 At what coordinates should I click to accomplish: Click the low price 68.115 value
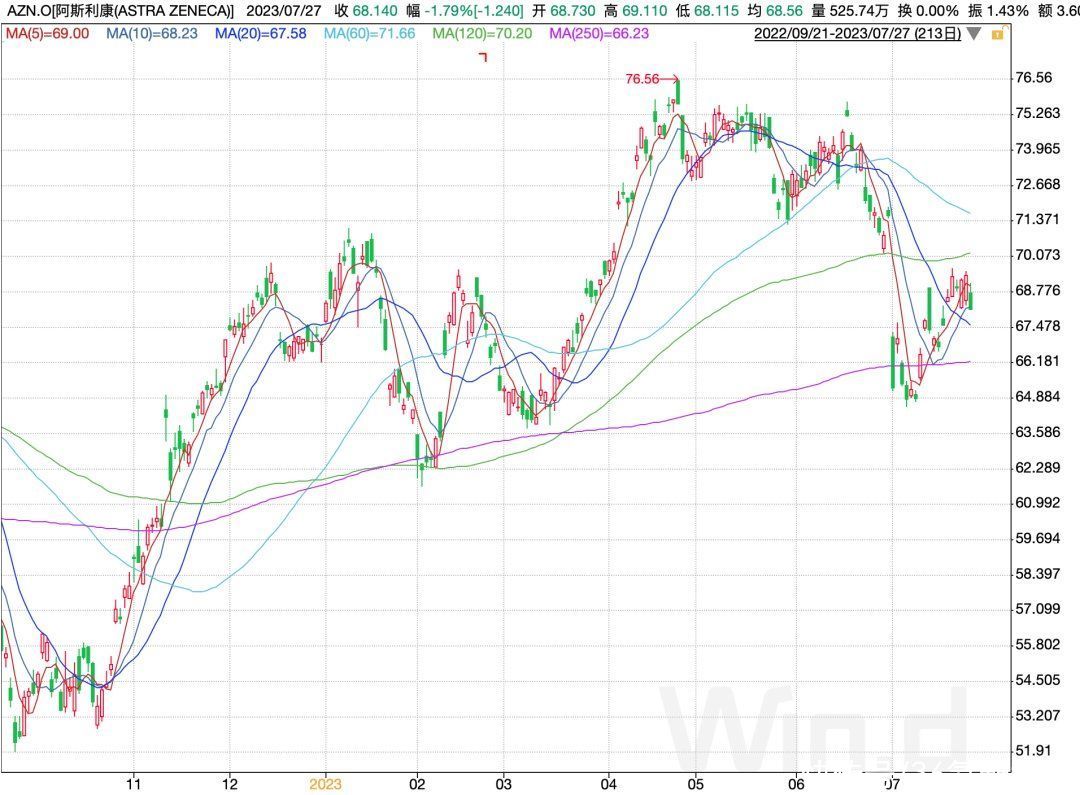click(717, 11)
